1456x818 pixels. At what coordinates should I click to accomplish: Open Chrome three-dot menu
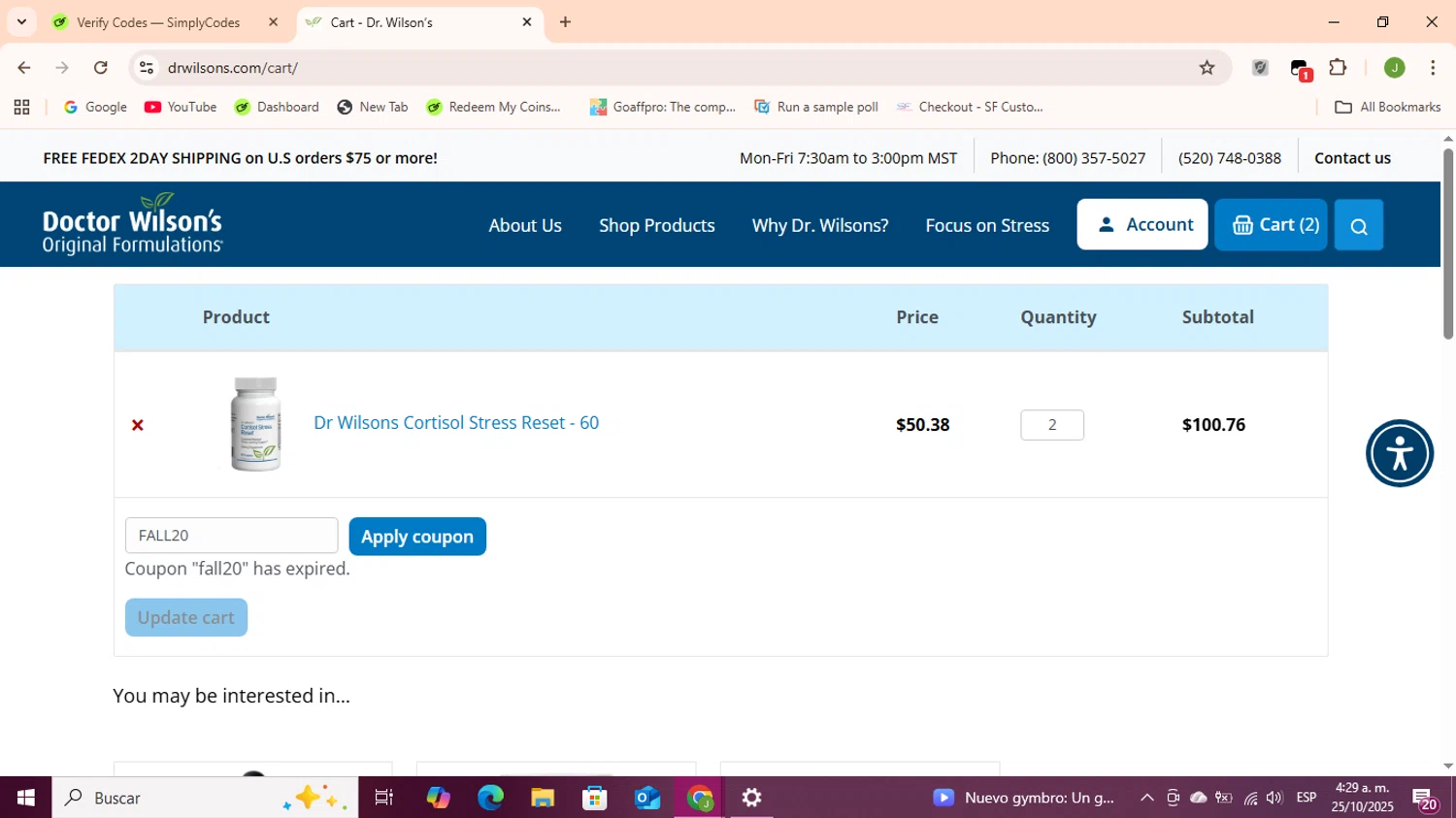coord(1433,68)
